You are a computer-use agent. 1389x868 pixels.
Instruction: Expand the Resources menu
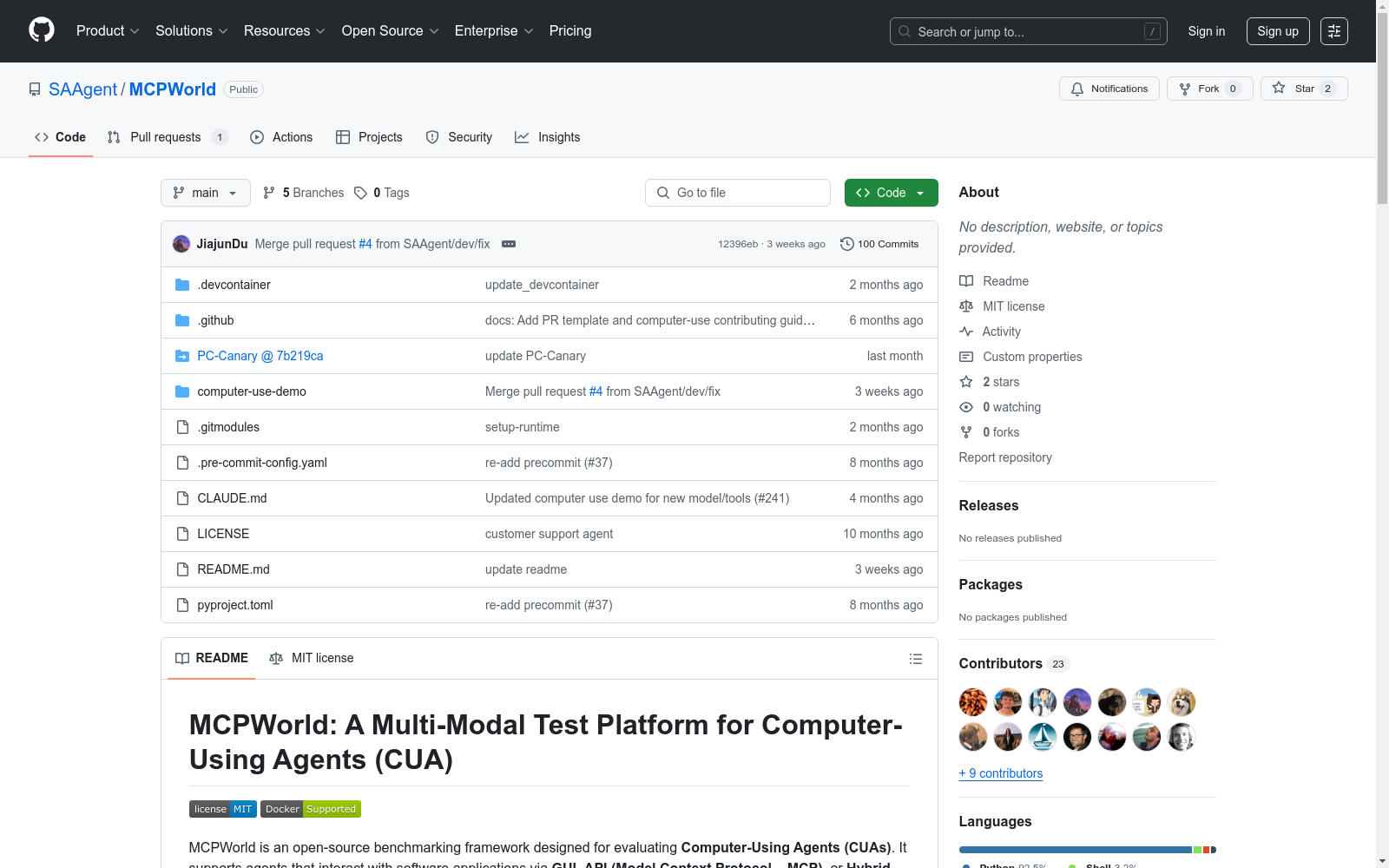284,31
